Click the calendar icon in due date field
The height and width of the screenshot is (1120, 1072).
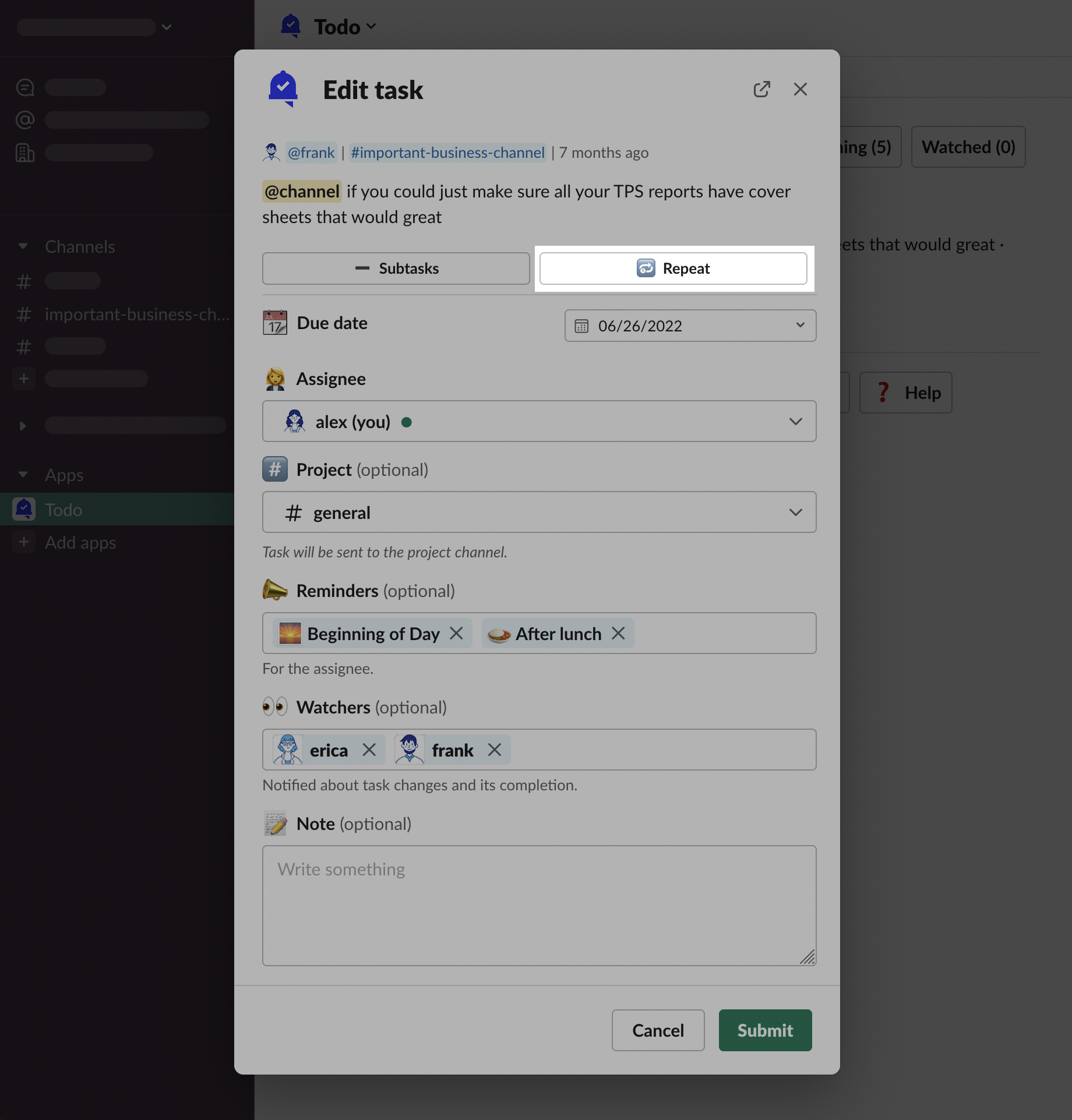[x=581, y=326]
